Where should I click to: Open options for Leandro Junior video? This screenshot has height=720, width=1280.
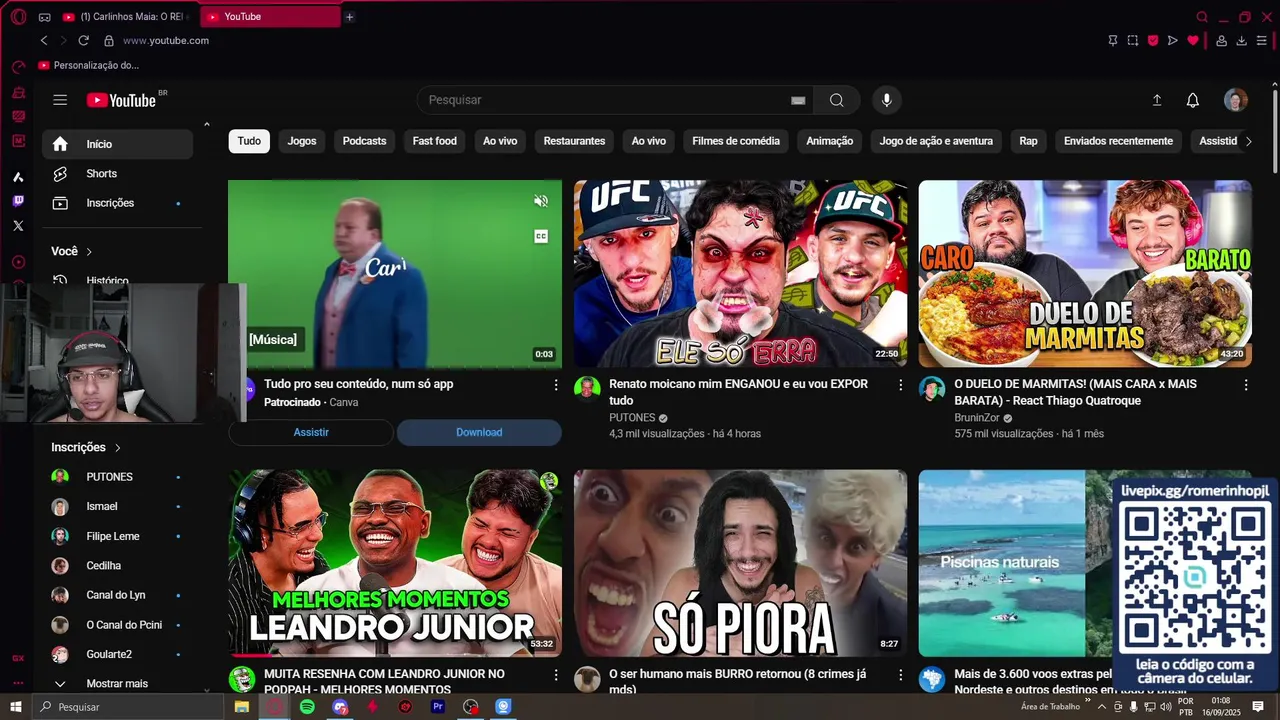pyautogui.click(x=556, y=675)
